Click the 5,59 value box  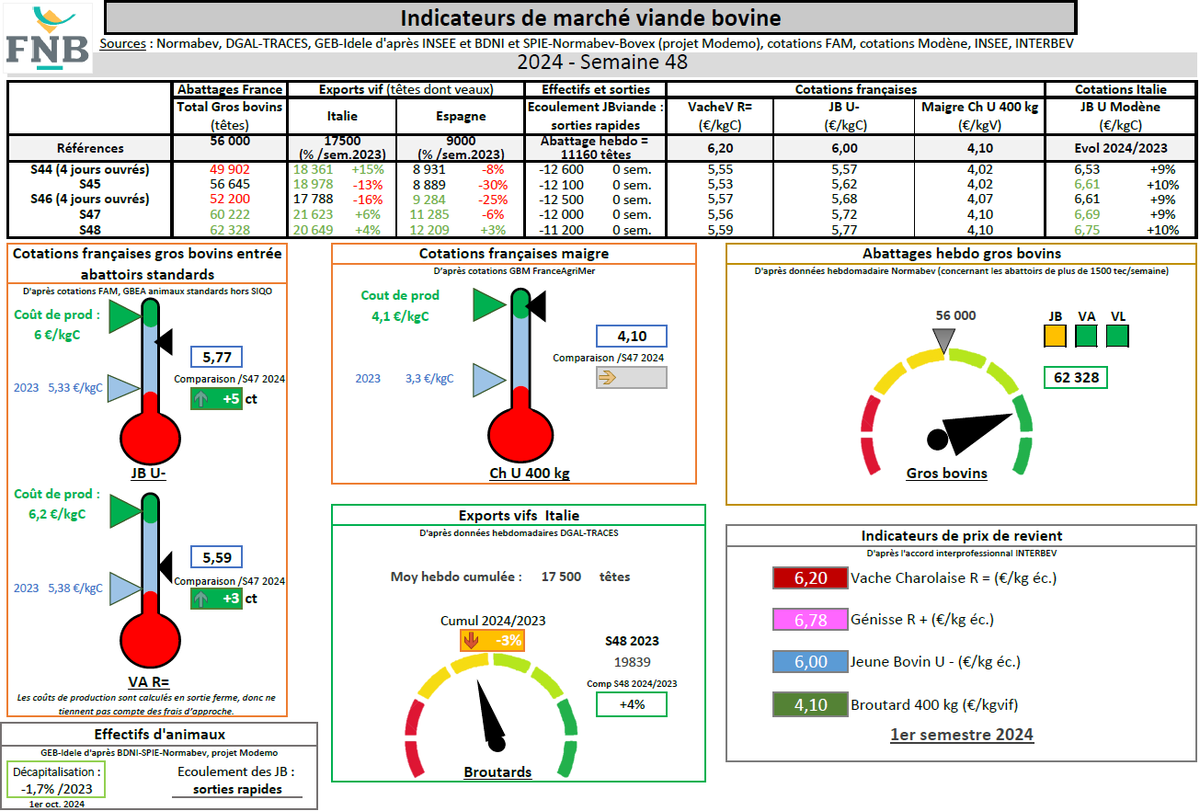pyautogui.click(x=217, y=558)
